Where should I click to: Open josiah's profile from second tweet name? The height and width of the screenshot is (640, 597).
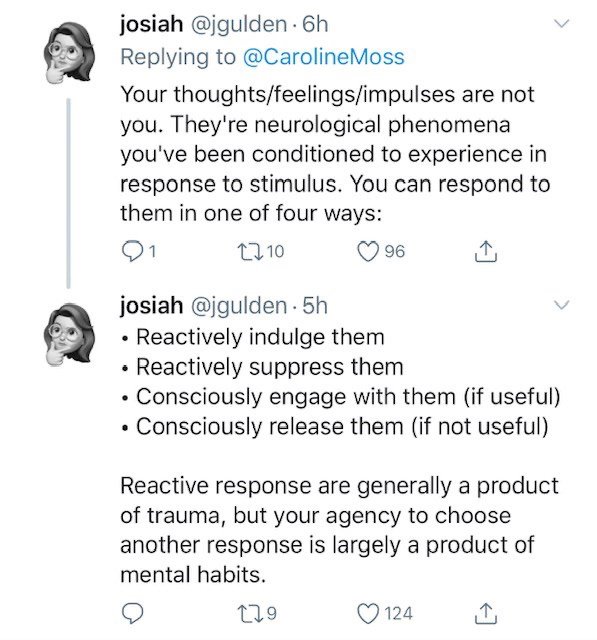(x=151, y=306)
